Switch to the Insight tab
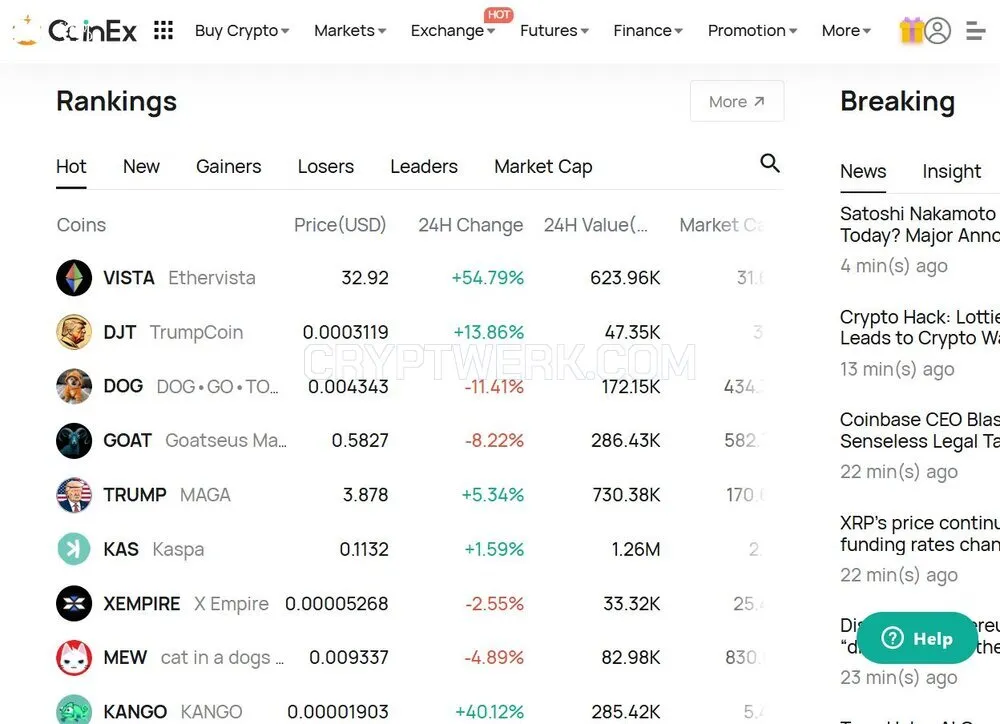Image resolution: width=1000 pixels, height=724 pixels. (952, 171)
